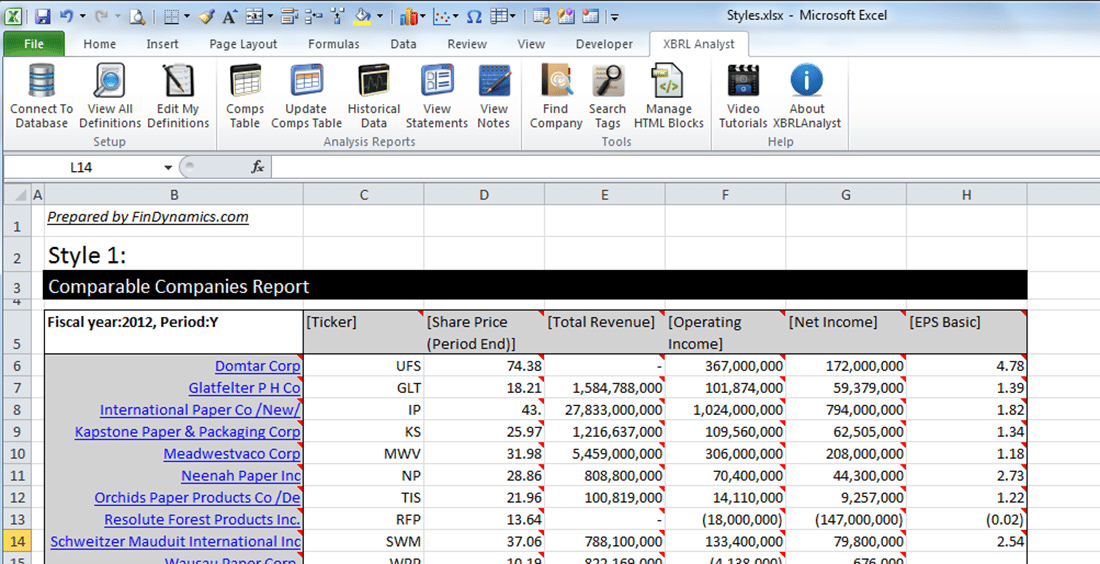
Task: Click Connect To Database icon
Action: click(41, 81)
